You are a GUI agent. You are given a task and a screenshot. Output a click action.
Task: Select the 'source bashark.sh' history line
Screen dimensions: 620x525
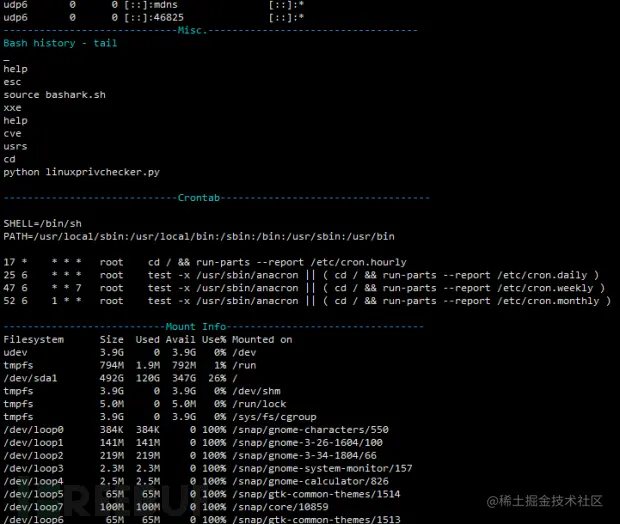pyautogui.click(x=55, y=95)
